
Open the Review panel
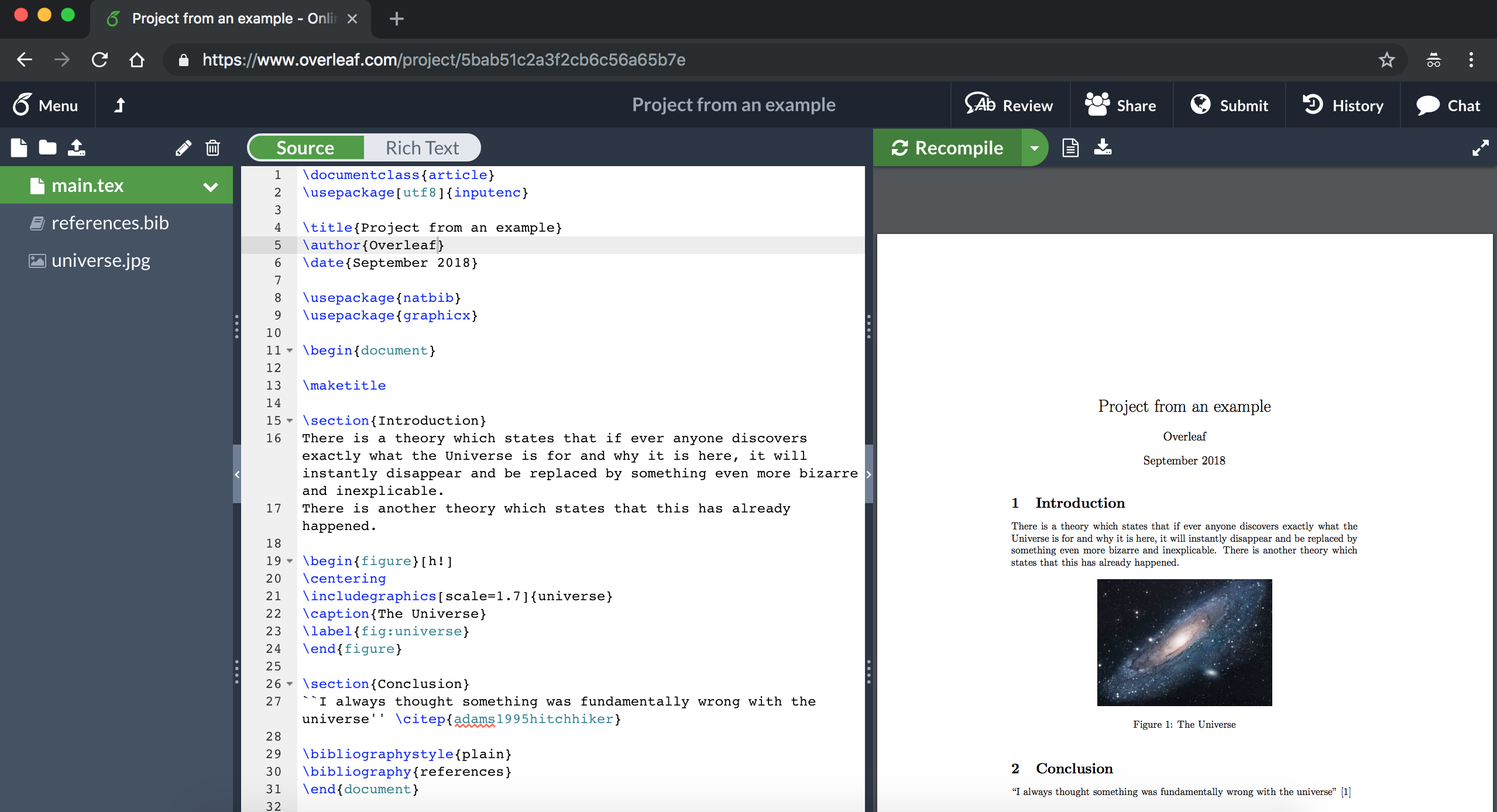click(1009, 104)
